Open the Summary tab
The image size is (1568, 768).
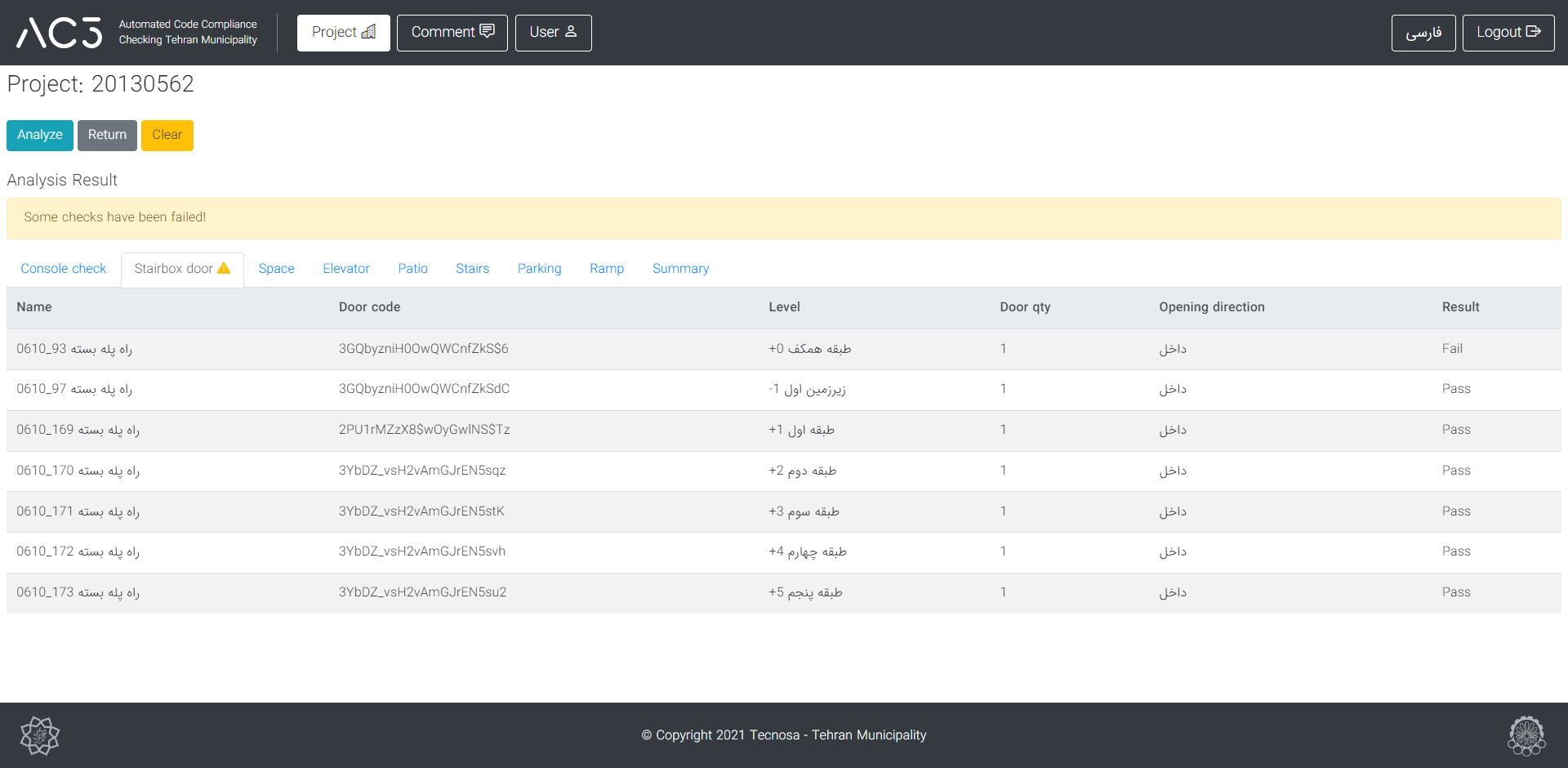click(680, 269)
